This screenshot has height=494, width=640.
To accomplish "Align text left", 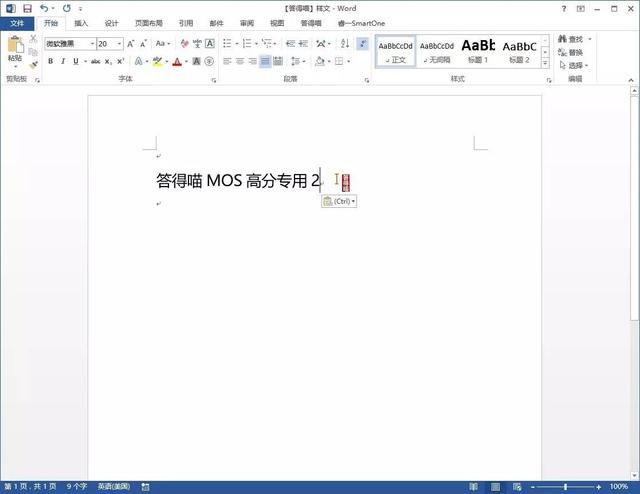I will [227, 61].
